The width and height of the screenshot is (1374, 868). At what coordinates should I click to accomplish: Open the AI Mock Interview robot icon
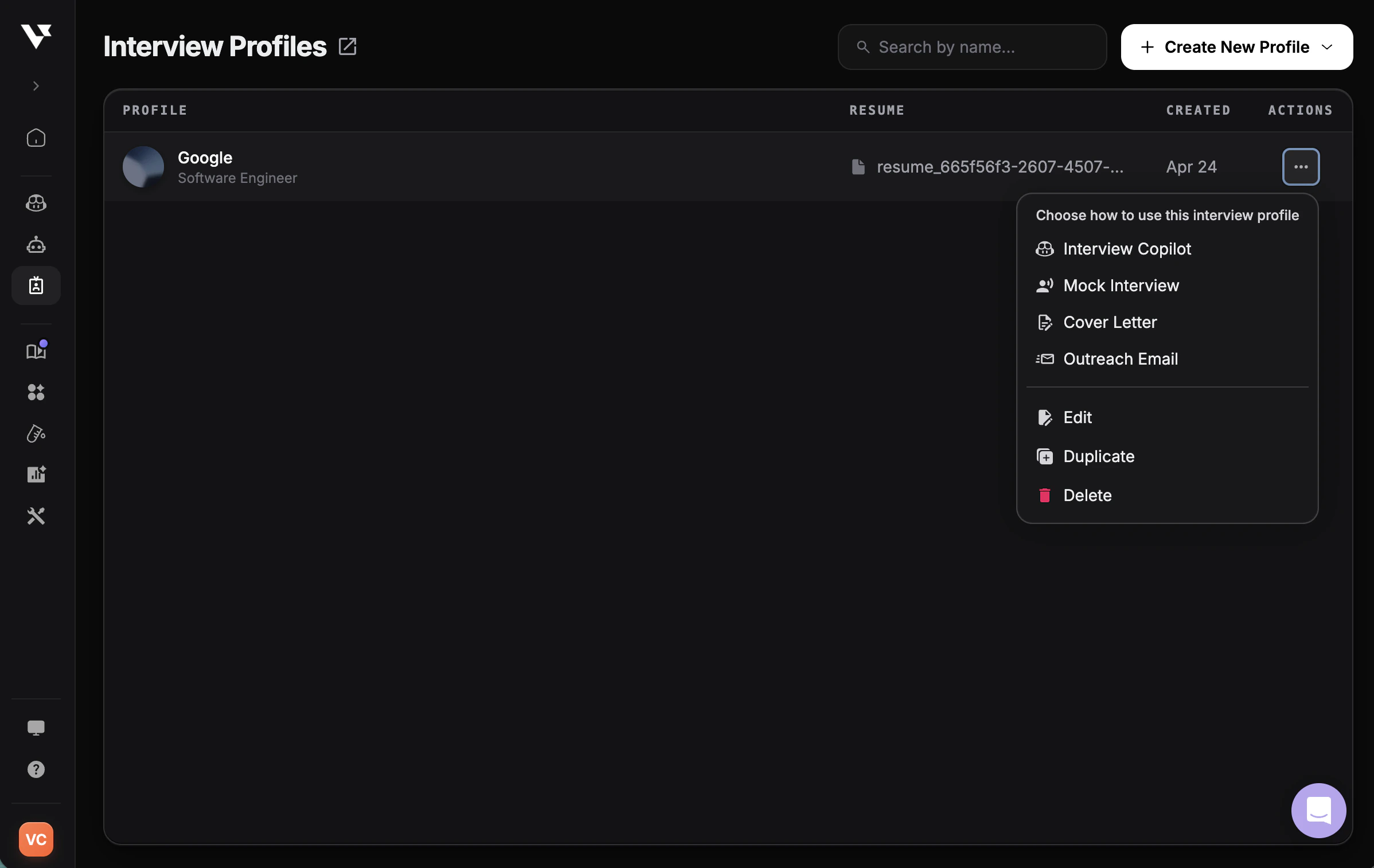36,244
